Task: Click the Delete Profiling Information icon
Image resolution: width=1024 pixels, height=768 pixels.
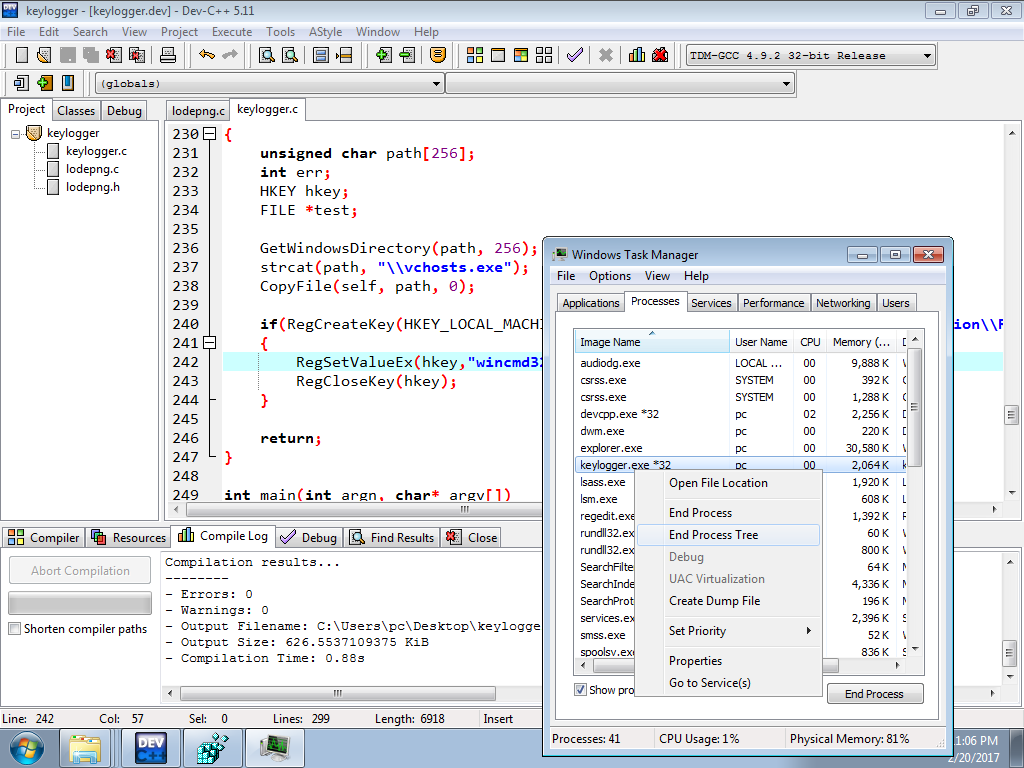Action: click(660, 55)
